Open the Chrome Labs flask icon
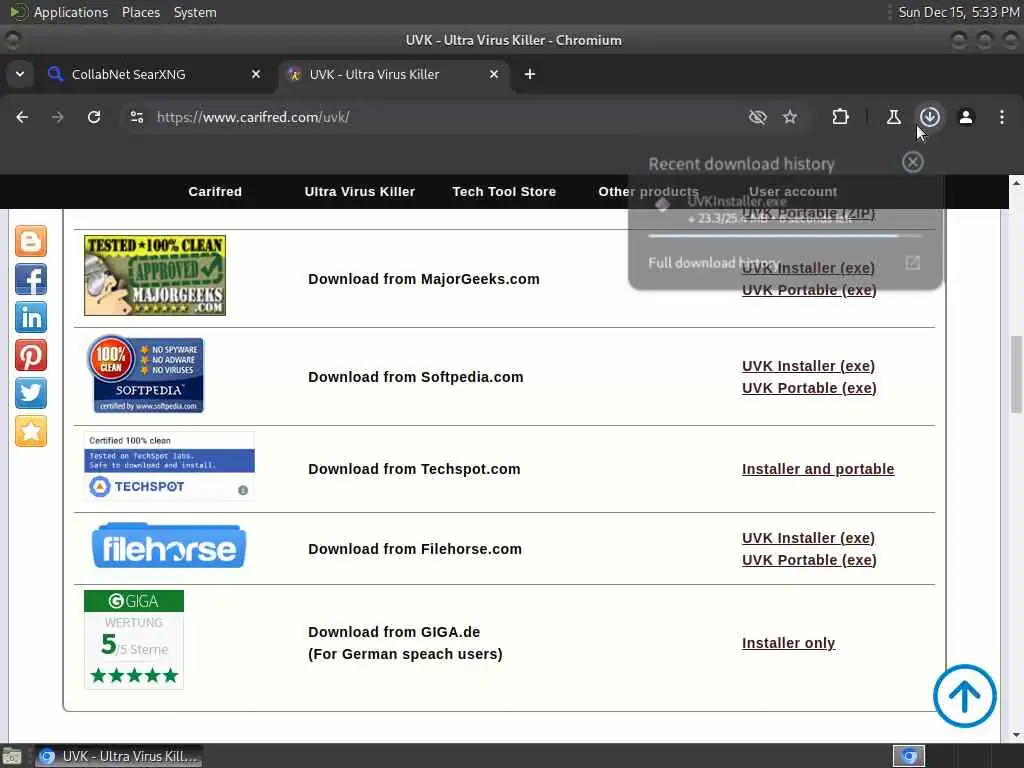 coord(893,117)
